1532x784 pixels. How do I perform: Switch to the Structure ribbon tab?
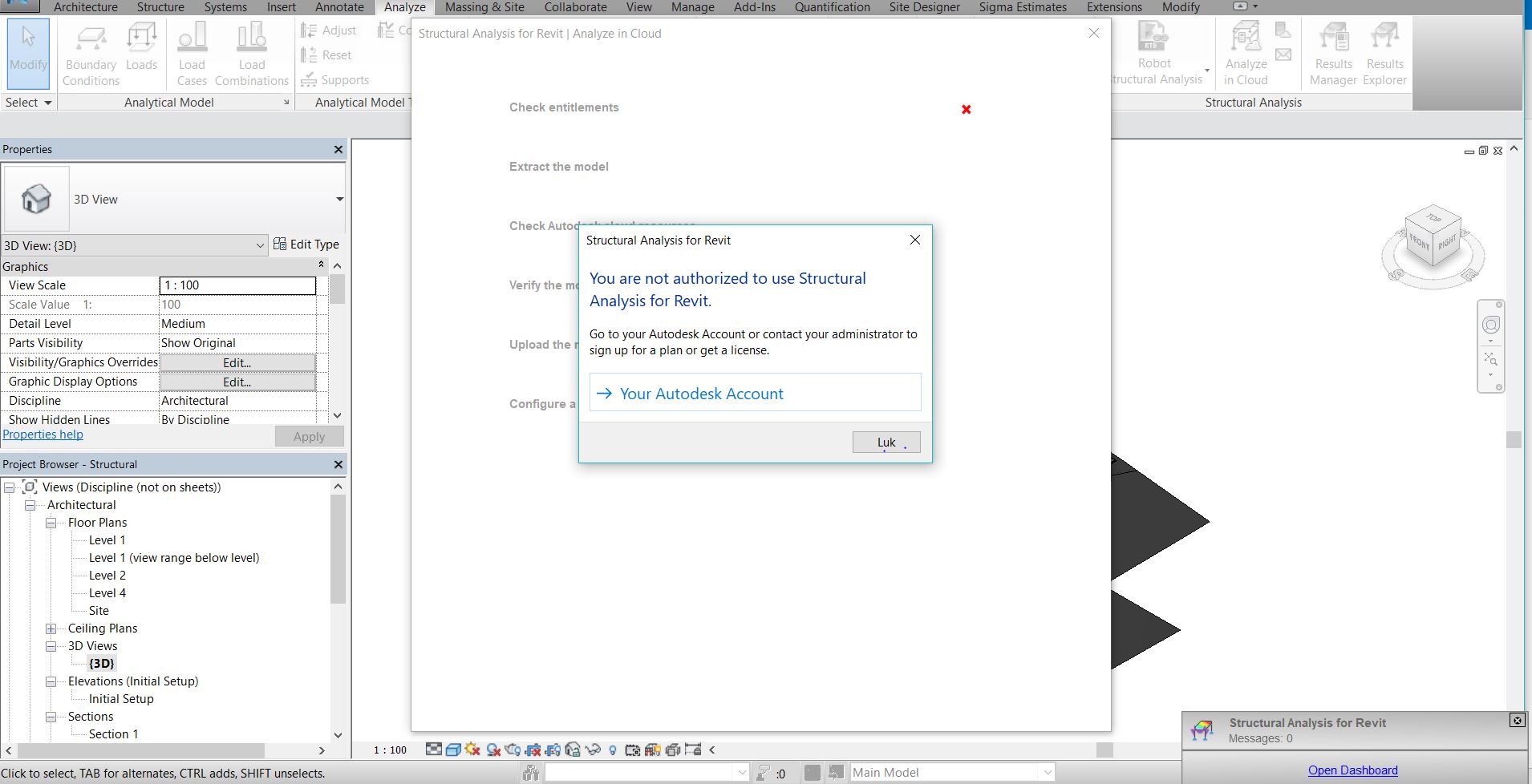click(160, 6)
